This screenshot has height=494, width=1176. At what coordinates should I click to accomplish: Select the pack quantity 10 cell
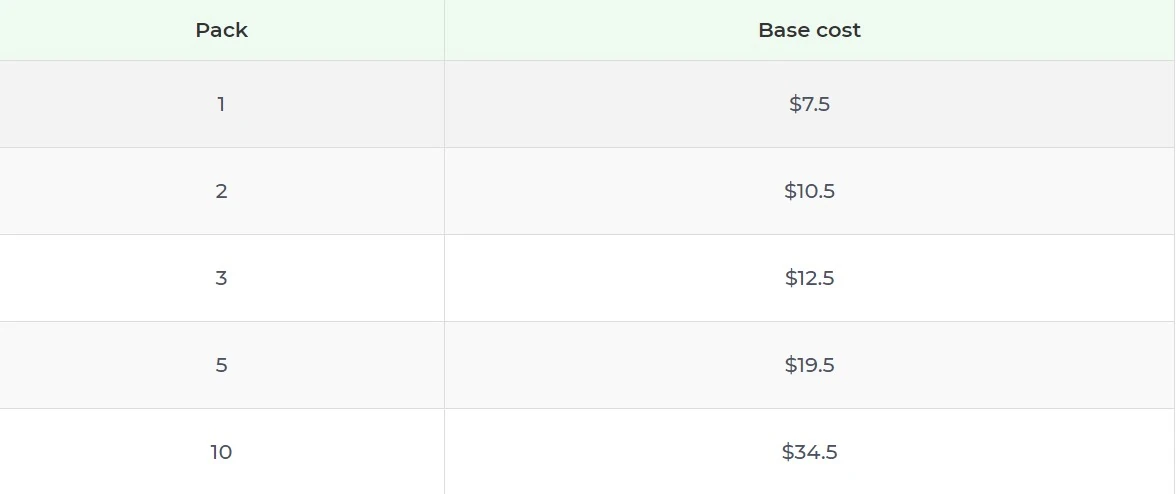click(221, 452)
